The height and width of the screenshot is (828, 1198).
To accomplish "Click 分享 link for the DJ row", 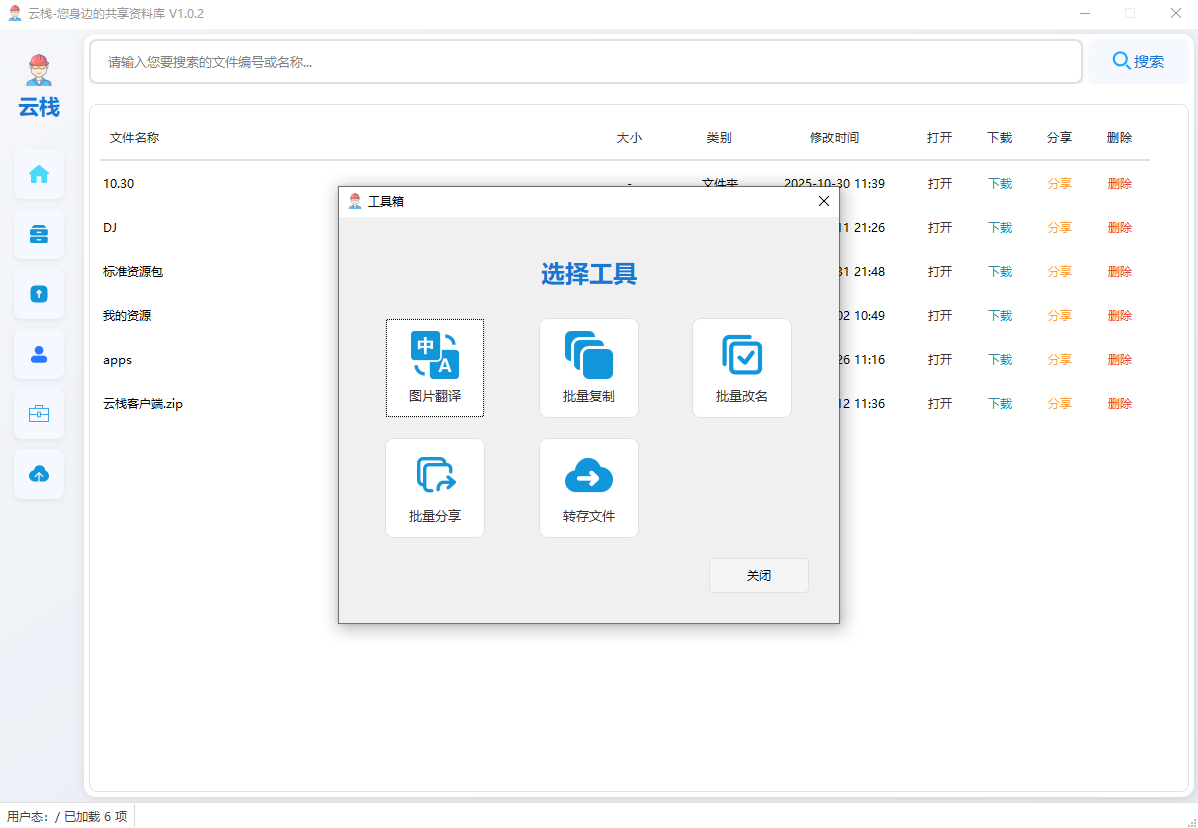I will pyautogui.click(x=1059, y=228).
